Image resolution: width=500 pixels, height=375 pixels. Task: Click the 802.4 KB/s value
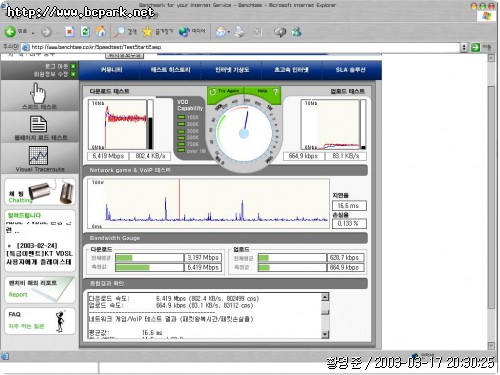(150, 156)
